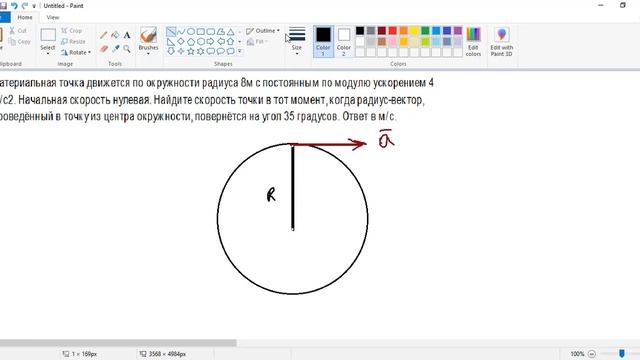Click the rectangular Select tool icon
The width and height of the screenshot is (640, 360).
(48, 35)
